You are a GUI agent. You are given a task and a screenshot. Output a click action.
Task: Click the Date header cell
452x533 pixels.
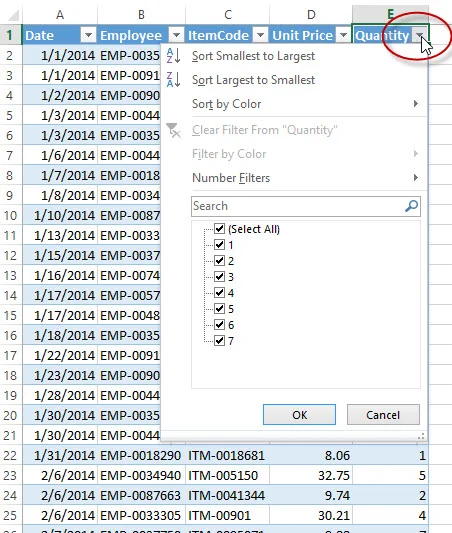pos(60,35)
